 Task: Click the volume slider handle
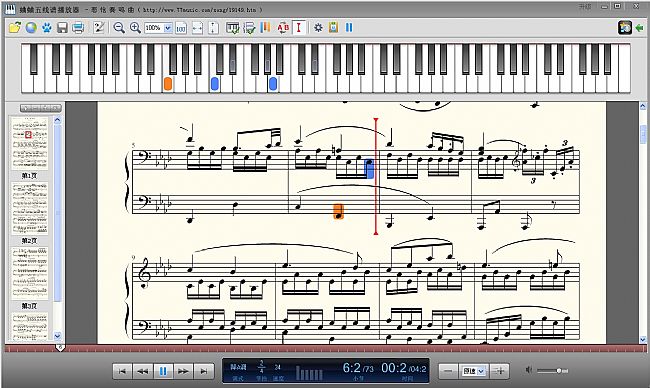point(559,371)
